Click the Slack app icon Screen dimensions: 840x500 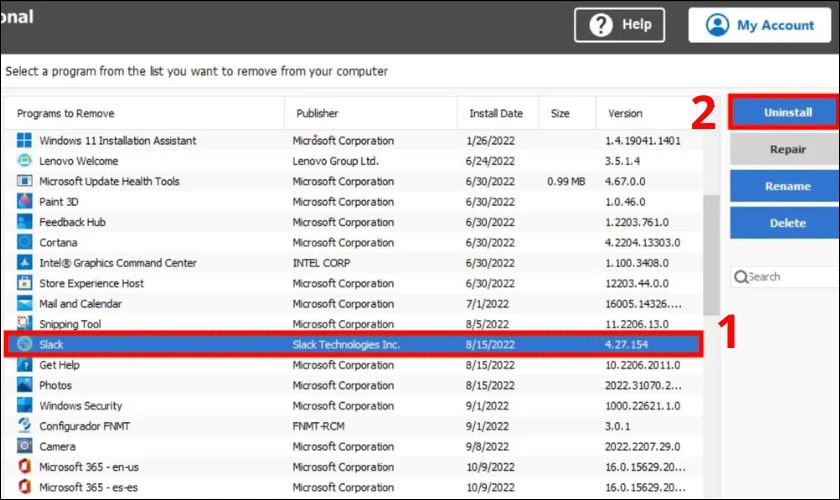tap(24, 344)
